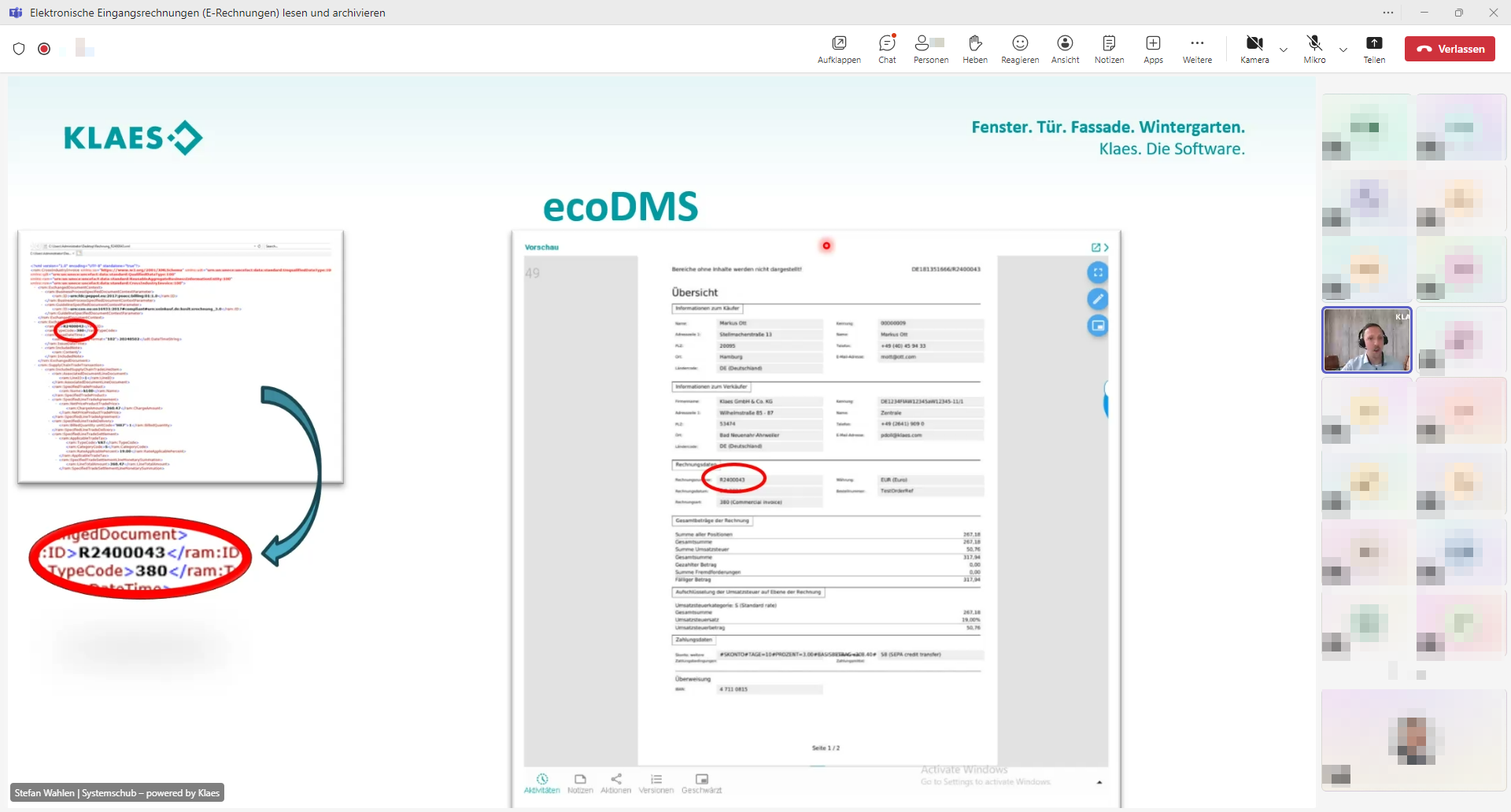Viewport: 1511px width, 812px height.
Task: Open Reagieren reactions
Action: click(1020, 49)
